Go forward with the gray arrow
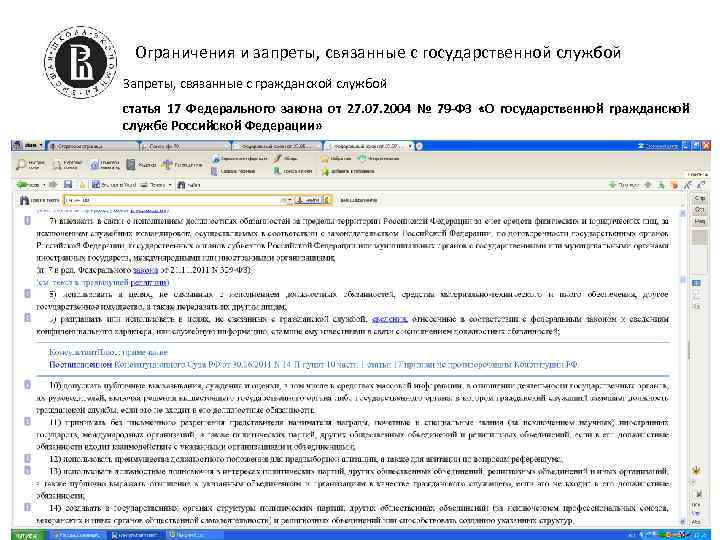 coord(53,185)
